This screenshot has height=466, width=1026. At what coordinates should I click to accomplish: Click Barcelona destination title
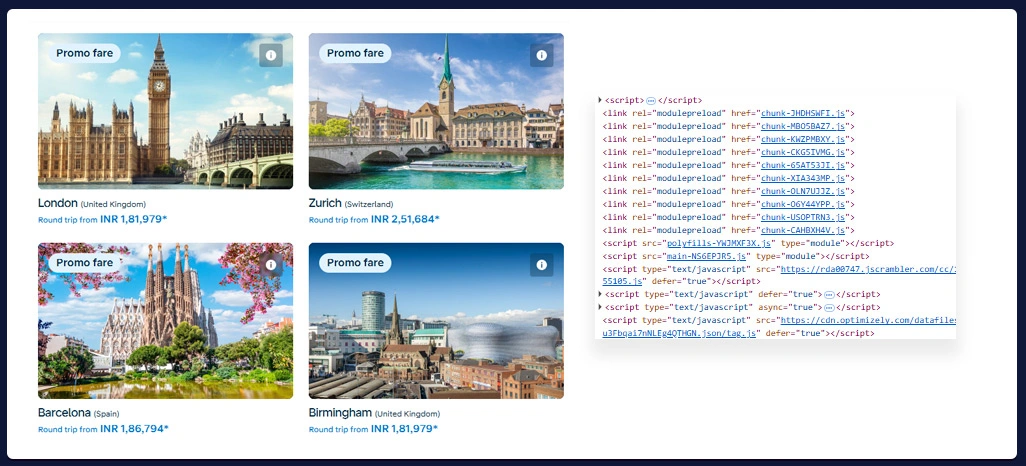coord(64,413)
